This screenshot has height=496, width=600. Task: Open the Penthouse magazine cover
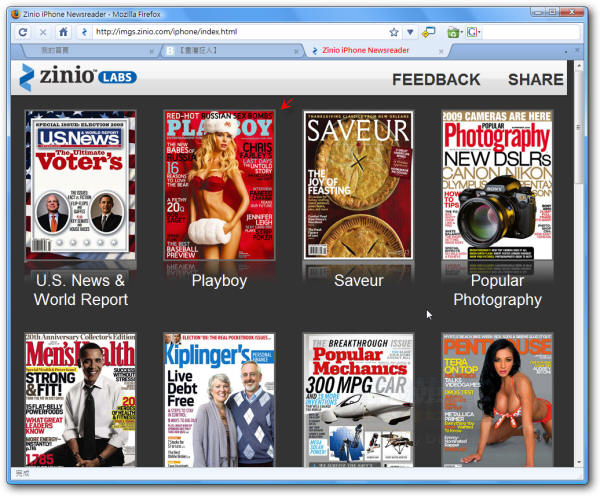click(497, 400)
